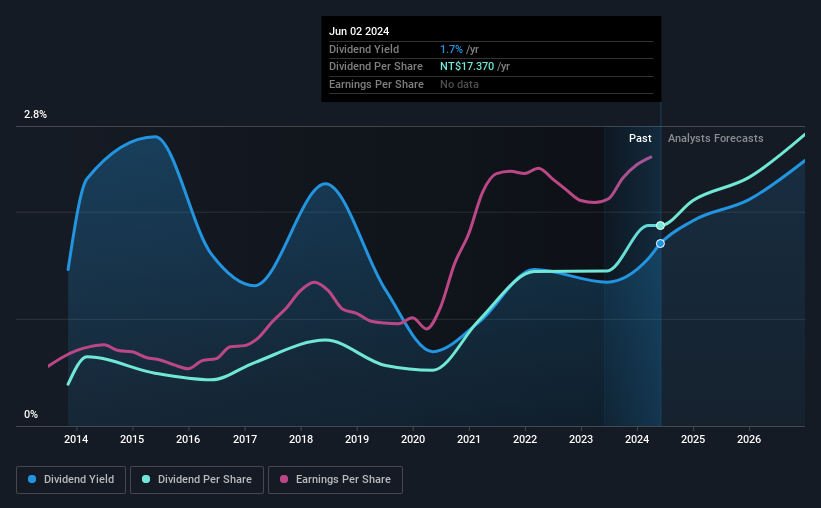Toggle the Dividend Yield legend series
821x508 pixels.
click(71, 480)
